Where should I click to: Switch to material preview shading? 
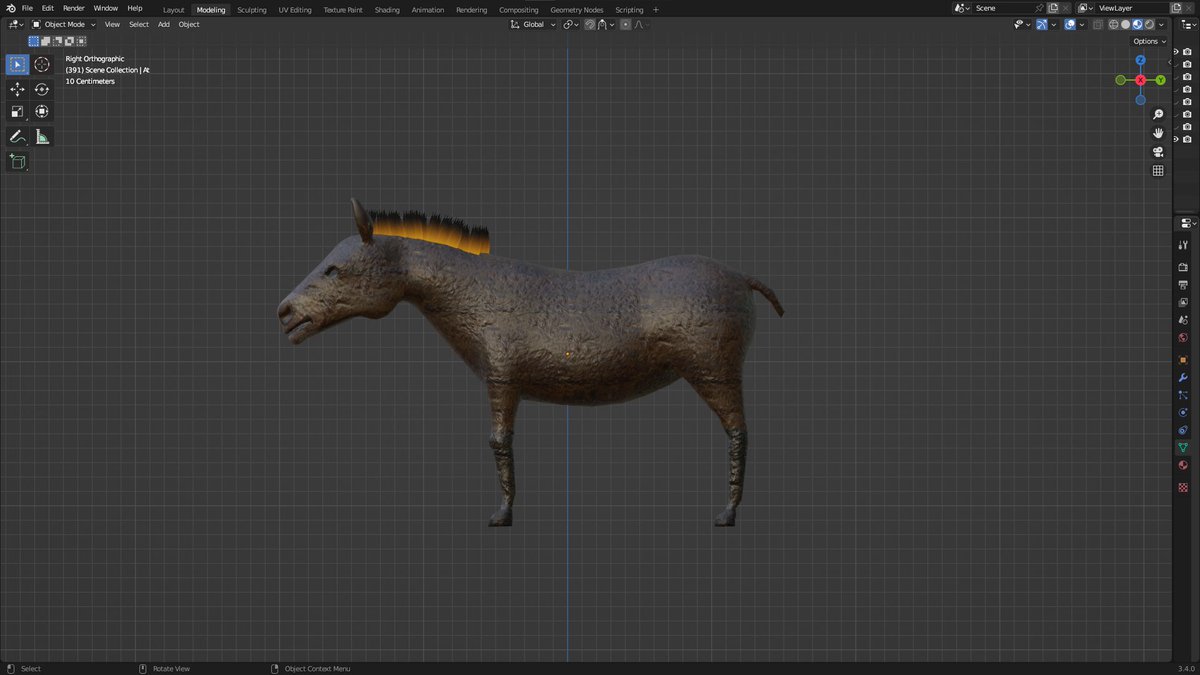coord(1137,24)
